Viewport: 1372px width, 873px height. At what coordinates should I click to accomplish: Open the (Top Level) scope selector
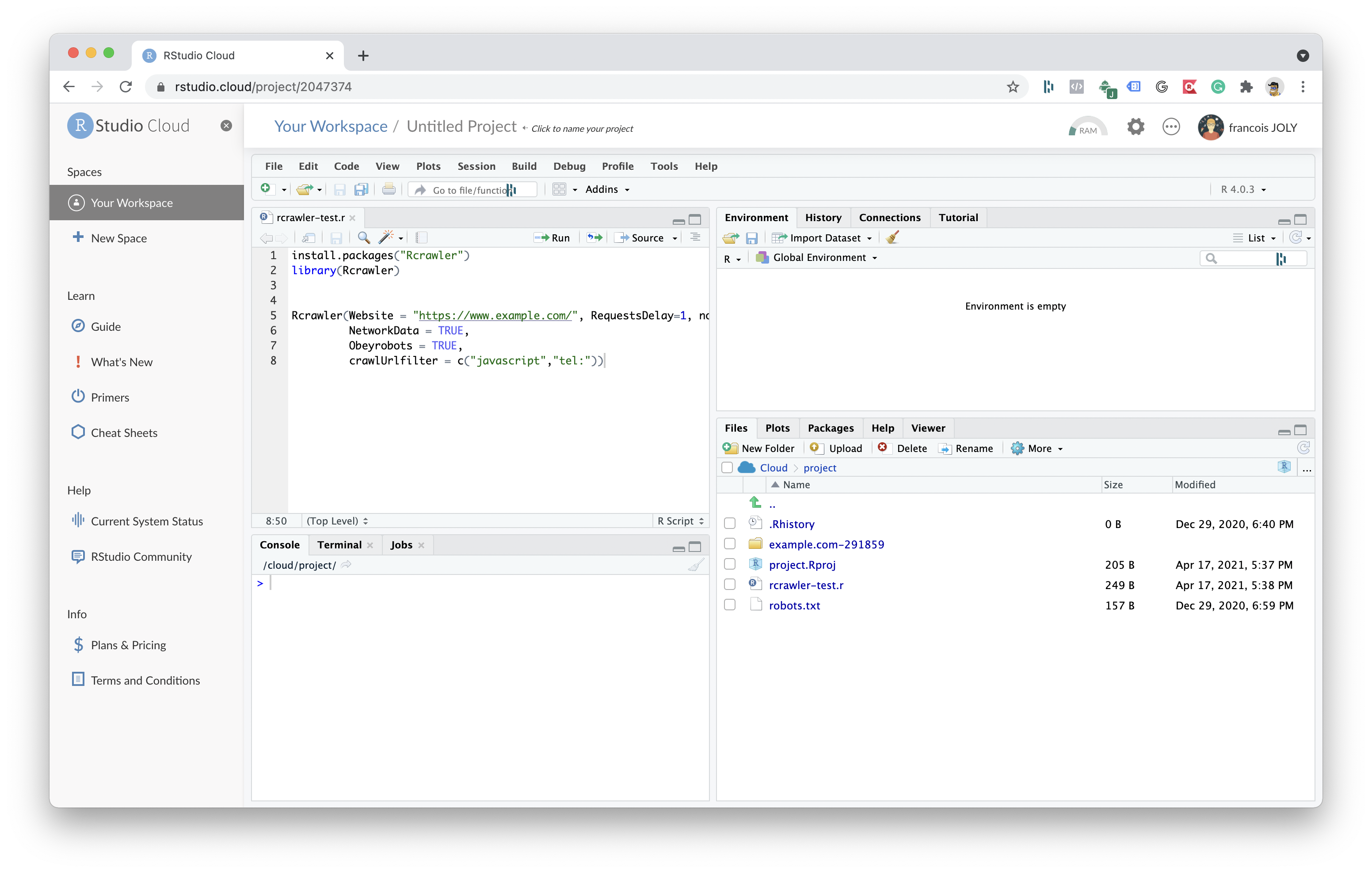click(337, 521)
